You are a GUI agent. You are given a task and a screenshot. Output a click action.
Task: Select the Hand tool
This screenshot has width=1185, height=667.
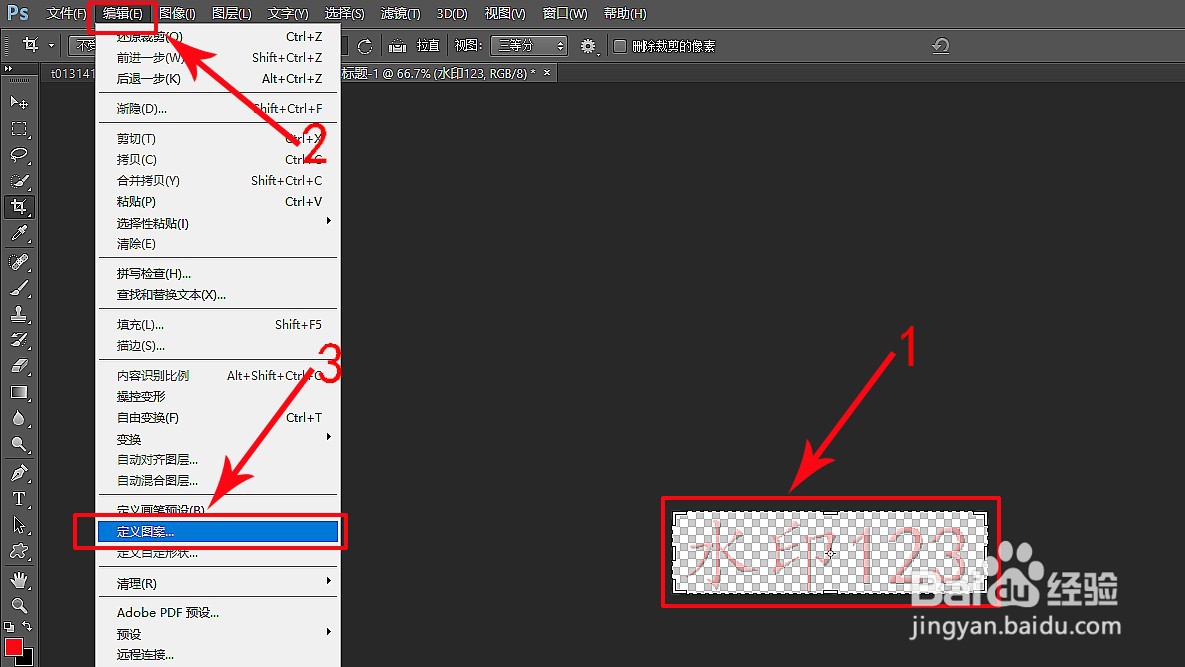[19, 580]
